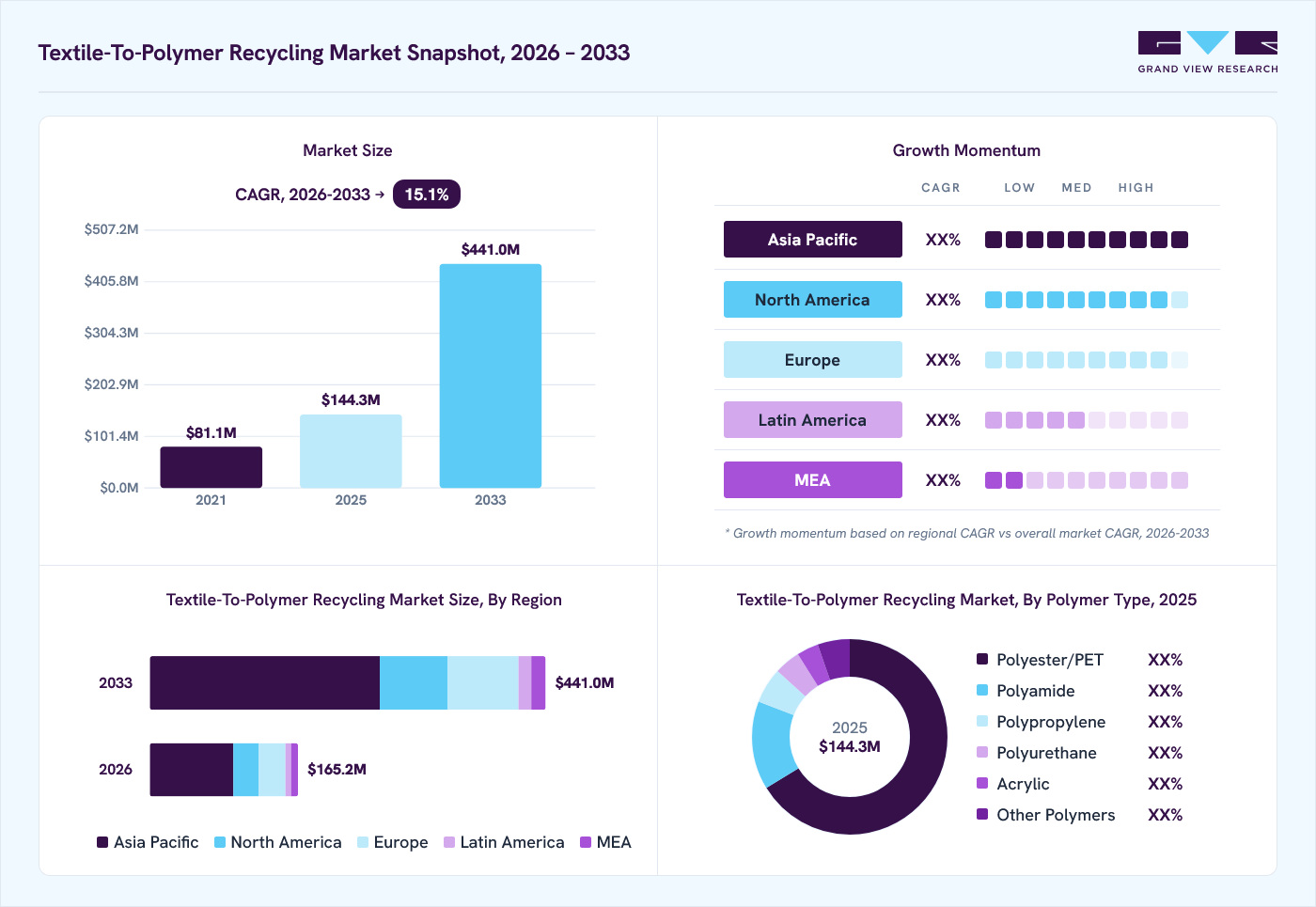Click the Asia Pacific swatch in the region legend
Viewport: 1316px width, 907px height.
(x=102, y=842)
